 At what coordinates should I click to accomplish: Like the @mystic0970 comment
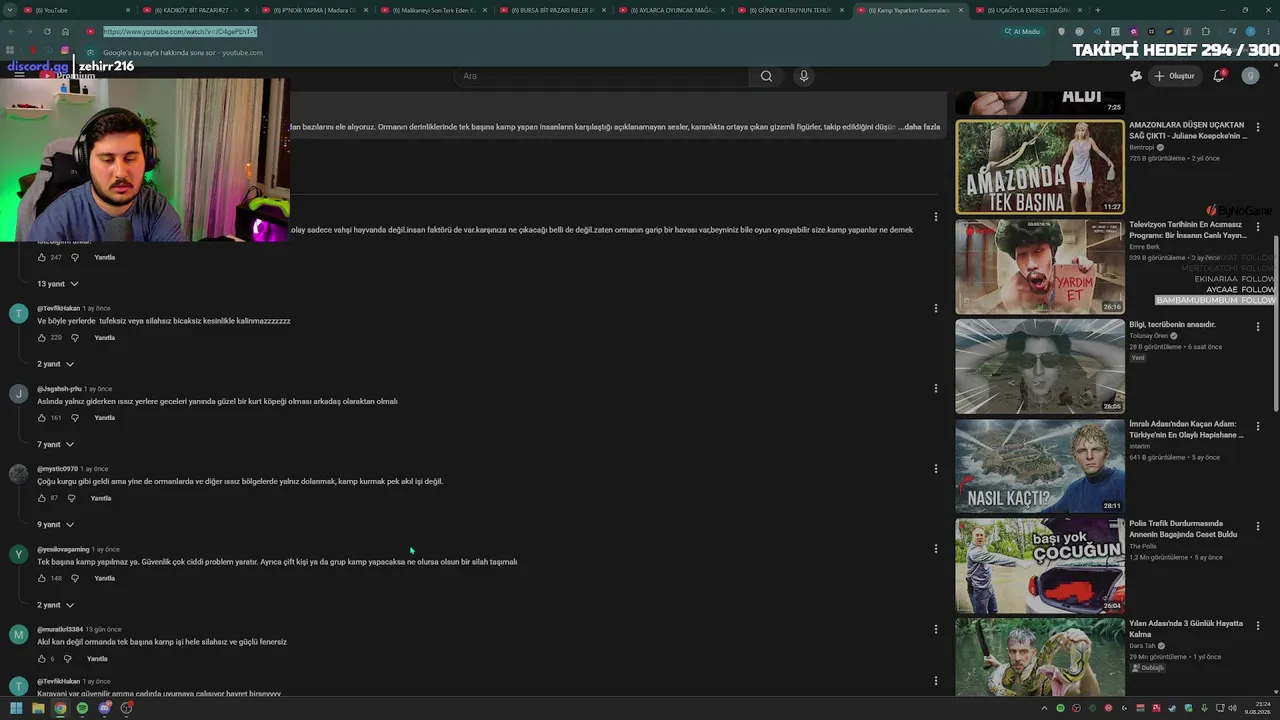coord(42,498)
